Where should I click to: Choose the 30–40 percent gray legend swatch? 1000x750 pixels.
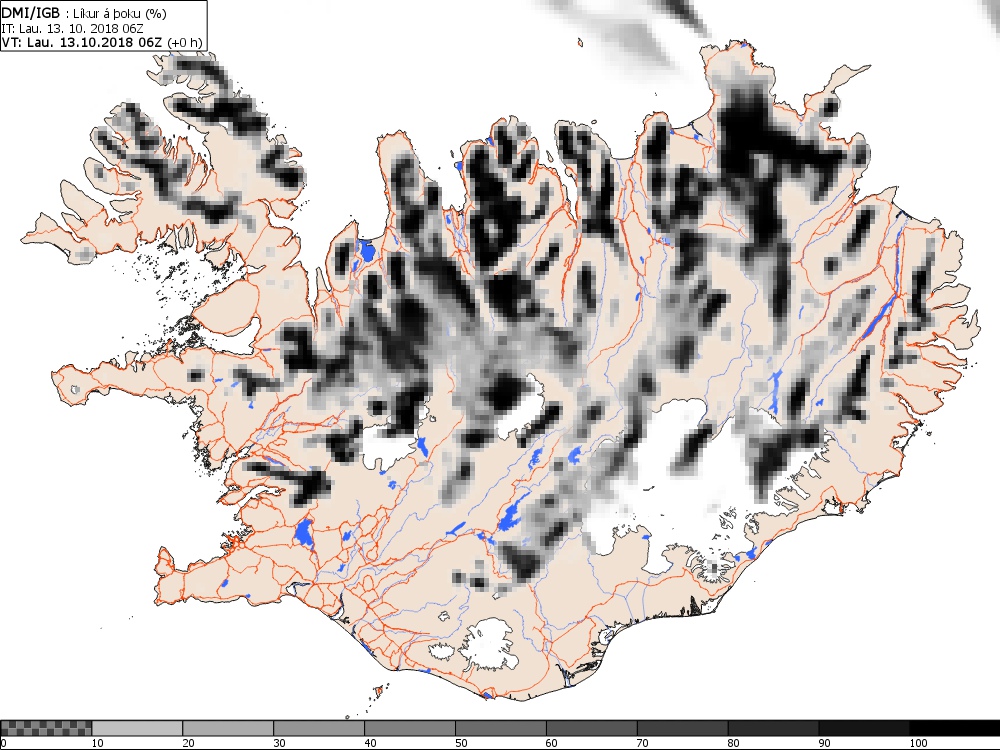319,728
